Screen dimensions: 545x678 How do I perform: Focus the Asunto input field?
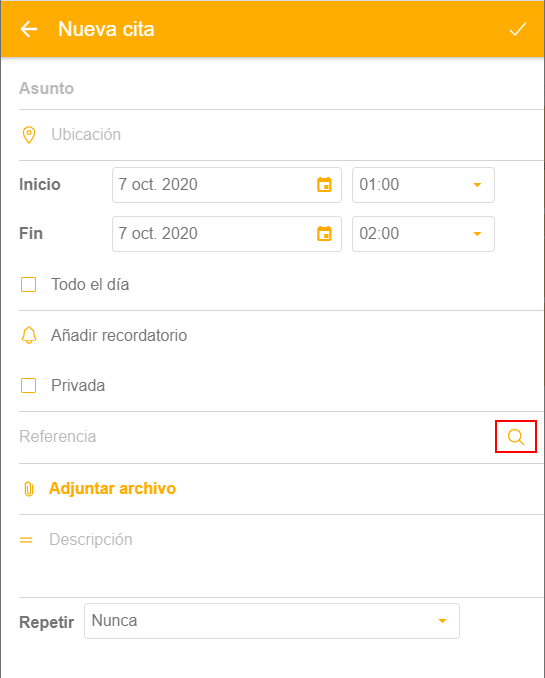[x=281, y=89]
